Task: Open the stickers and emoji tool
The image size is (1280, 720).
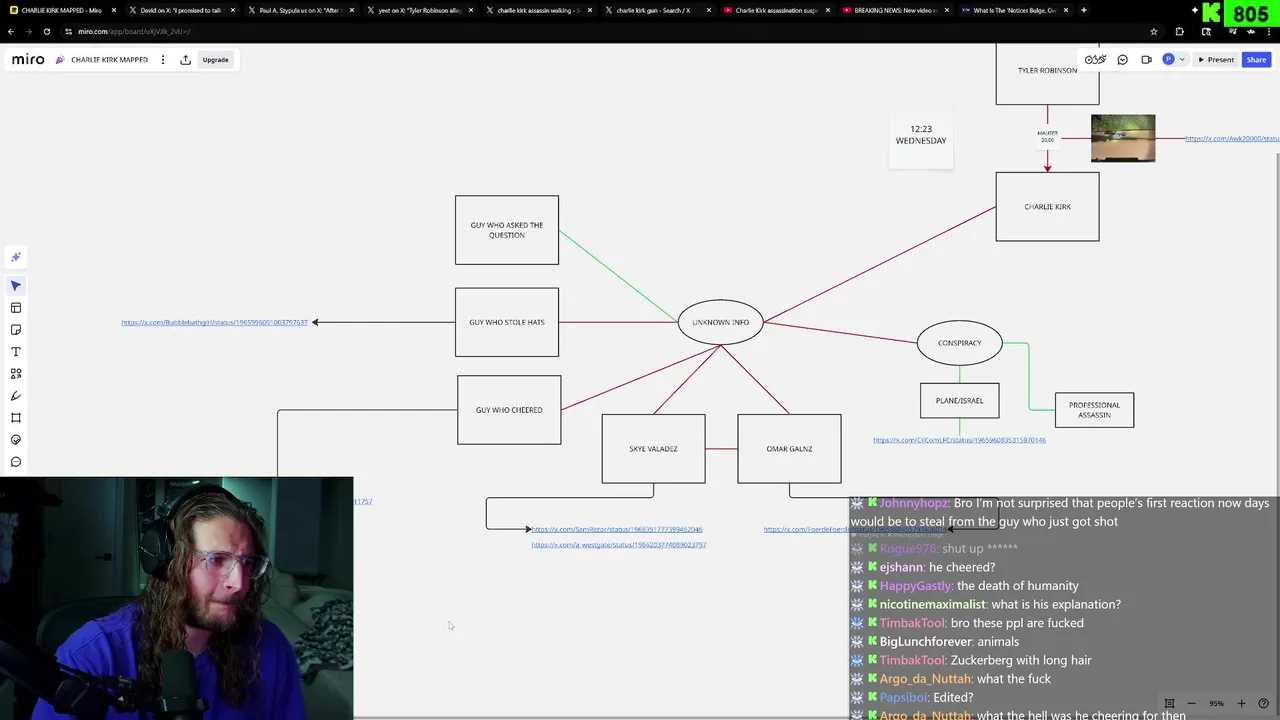Action: click(16, 440)
